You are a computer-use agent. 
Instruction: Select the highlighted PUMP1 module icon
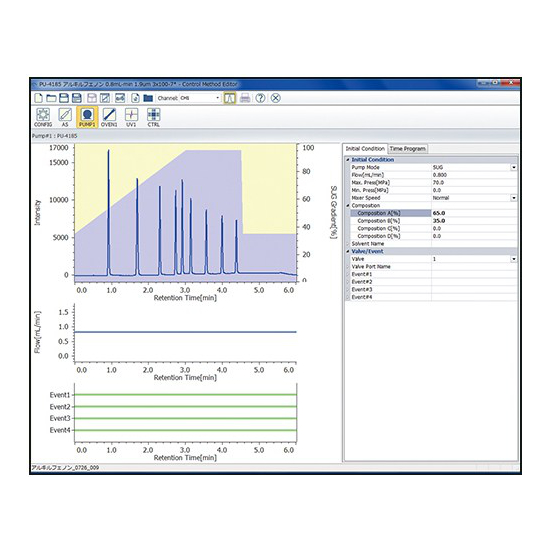tap(87, 117)
